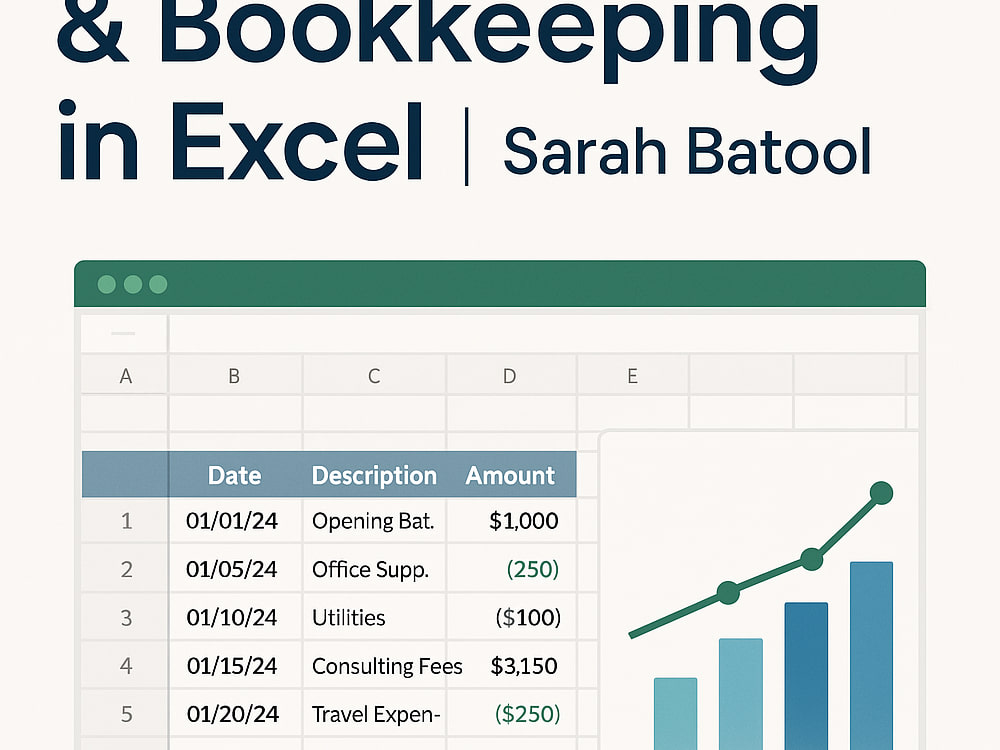This screenshot has height=750, width=1000.
Task: Click the darkest blue chart bar
Action: pyautogui.click(x=806, y=676)
